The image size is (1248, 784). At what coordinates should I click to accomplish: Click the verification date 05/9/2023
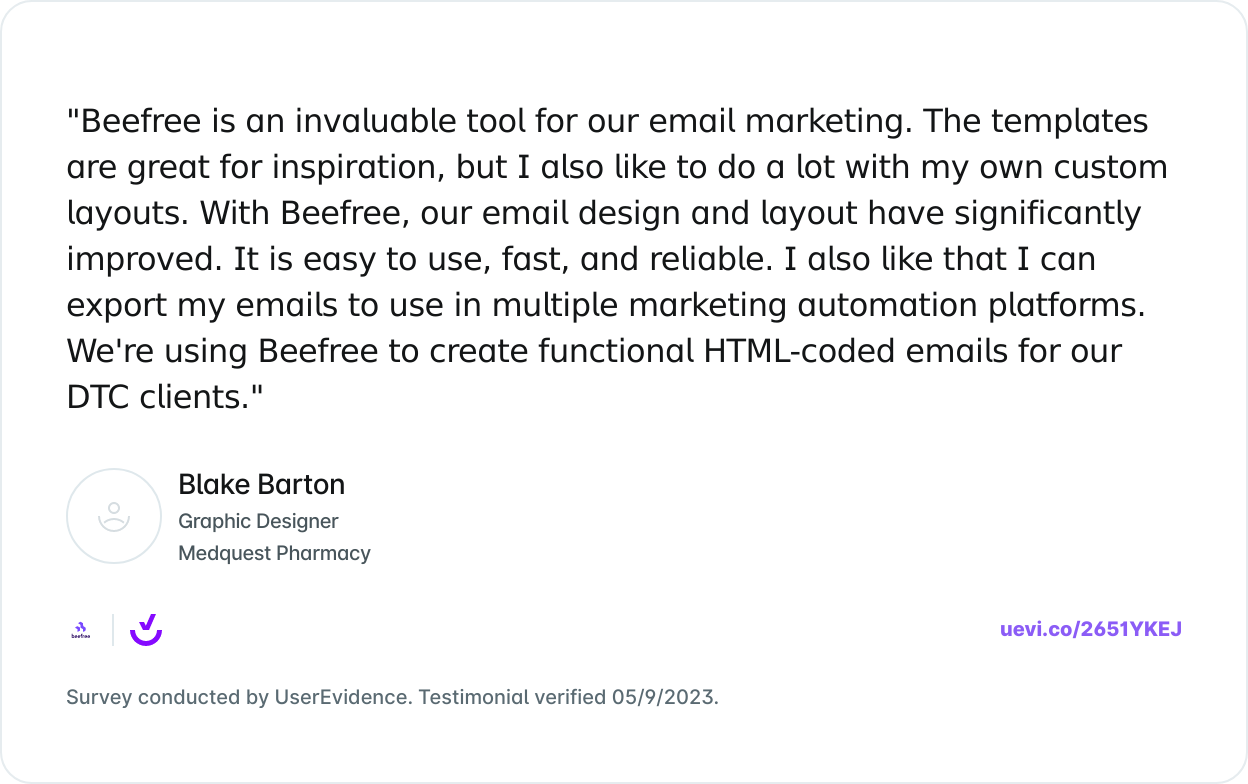663,697
